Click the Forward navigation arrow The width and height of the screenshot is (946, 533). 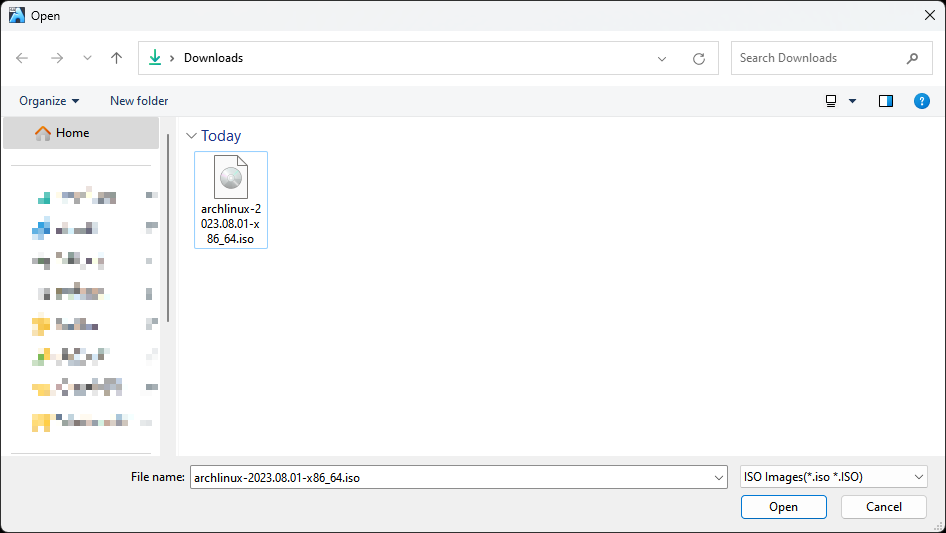(x=57, y=58)
